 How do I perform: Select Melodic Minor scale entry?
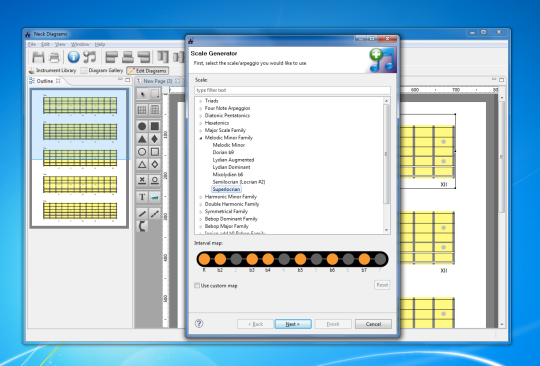[x=229, y=145]
